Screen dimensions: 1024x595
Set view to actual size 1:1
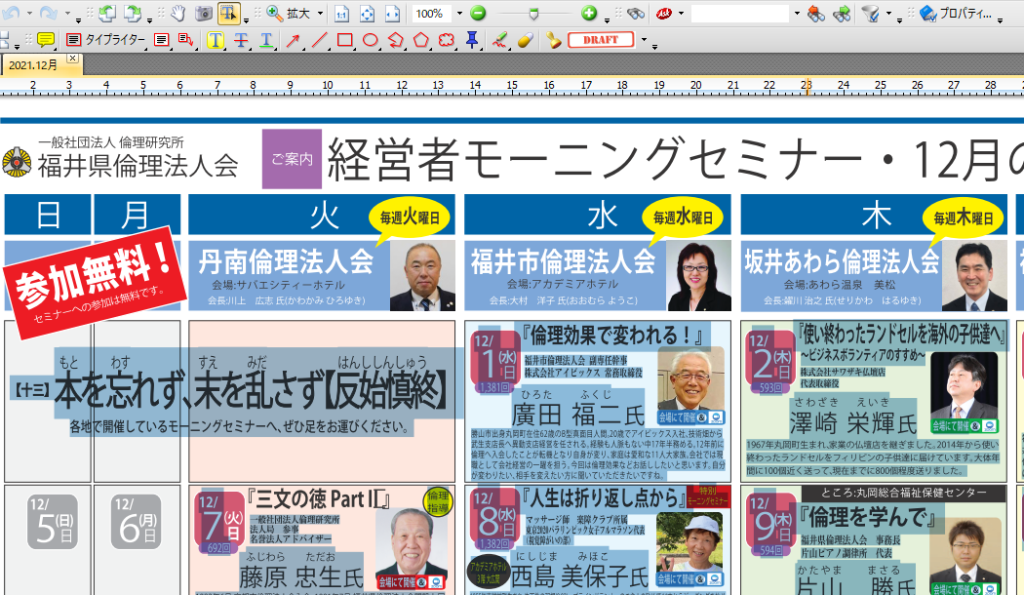(x=342, y=13)
